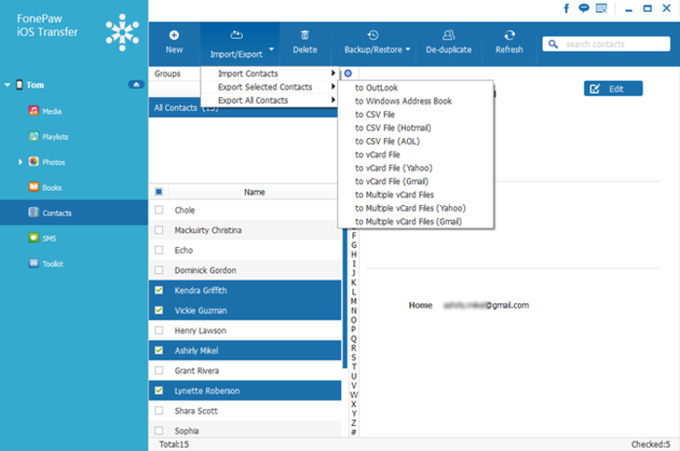Click the Edit contact button

click(x=613, y=88)
